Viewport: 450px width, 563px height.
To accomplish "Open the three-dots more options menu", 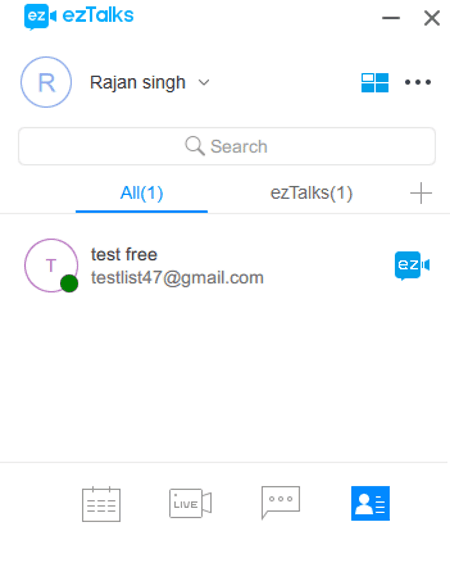I will click(x=418, y=82).
